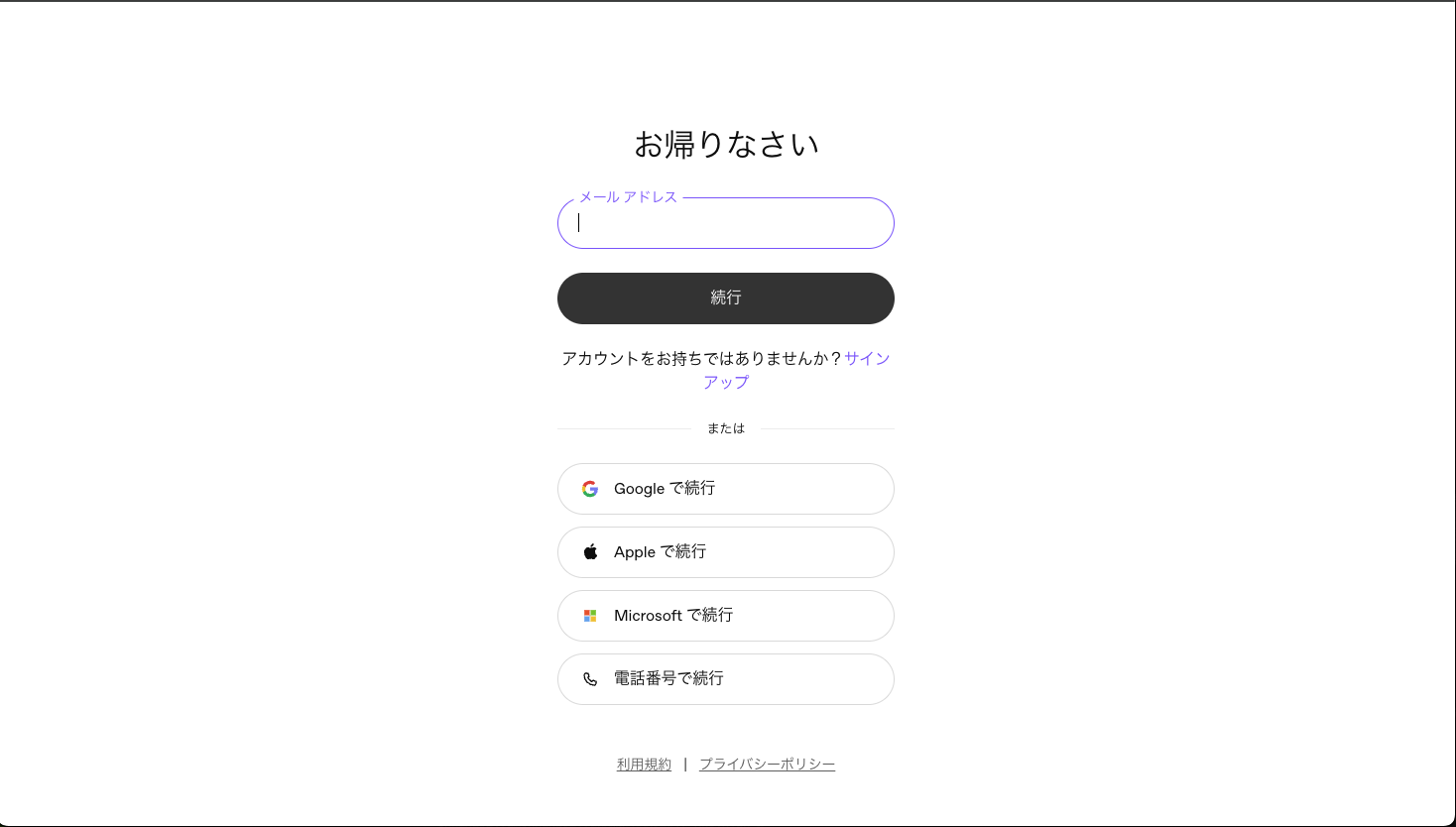Select 電話番号で続行

(725, 679)
